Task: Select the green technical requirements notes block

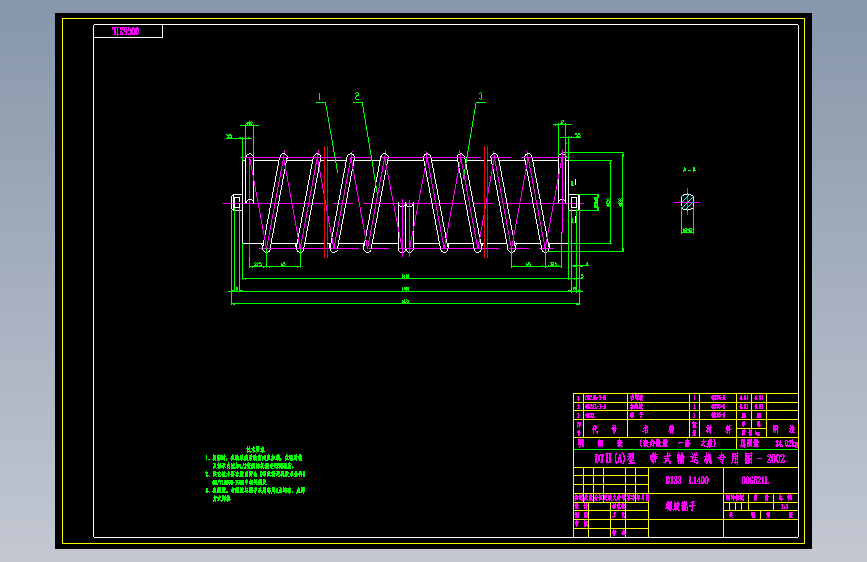Action: [255, 475]
